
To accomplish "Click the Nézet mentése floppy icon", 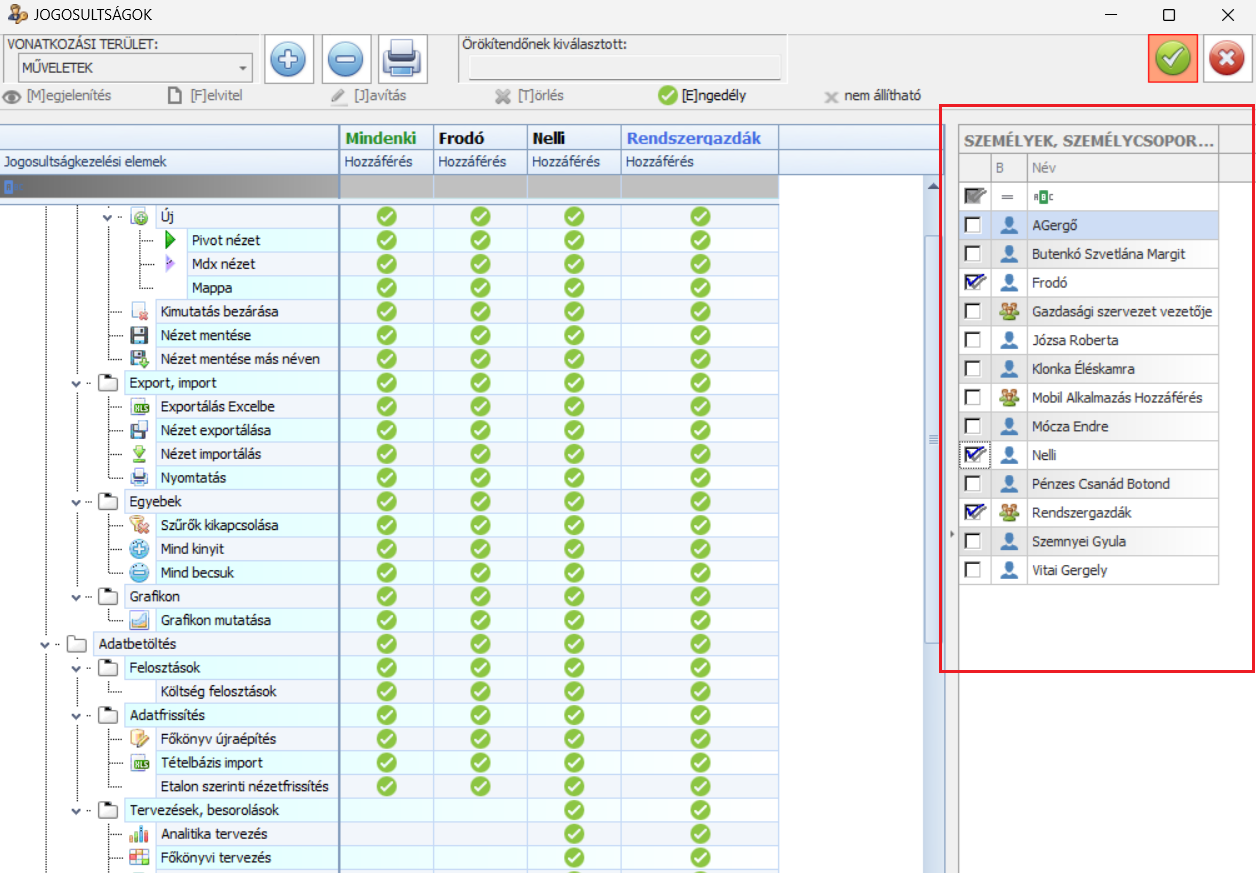I will click(x=140, y=335).
